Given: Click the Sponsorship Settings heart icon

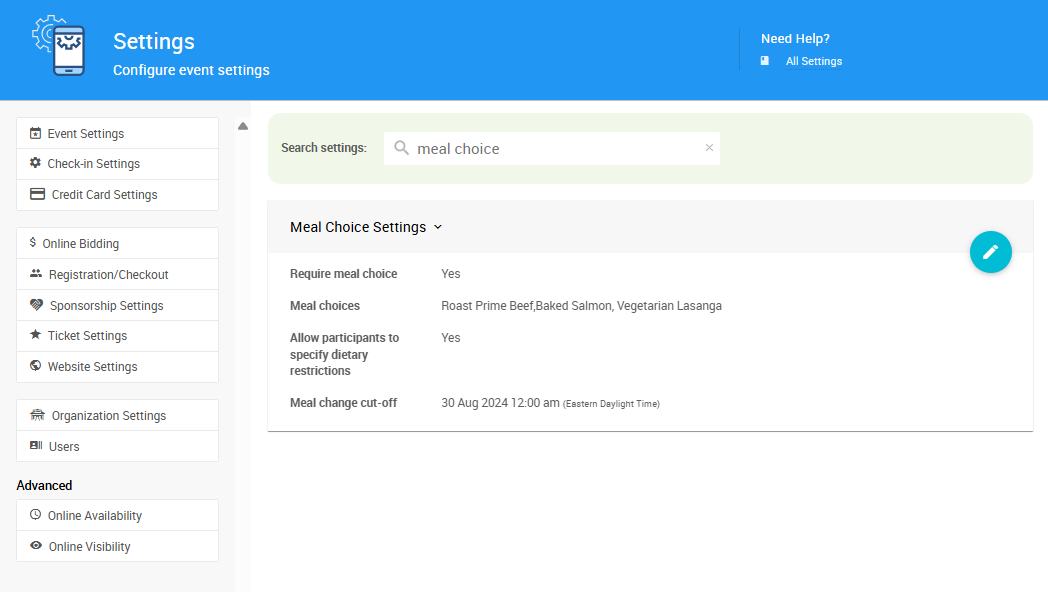Looking at the screenshot, I should pos(37,305).
